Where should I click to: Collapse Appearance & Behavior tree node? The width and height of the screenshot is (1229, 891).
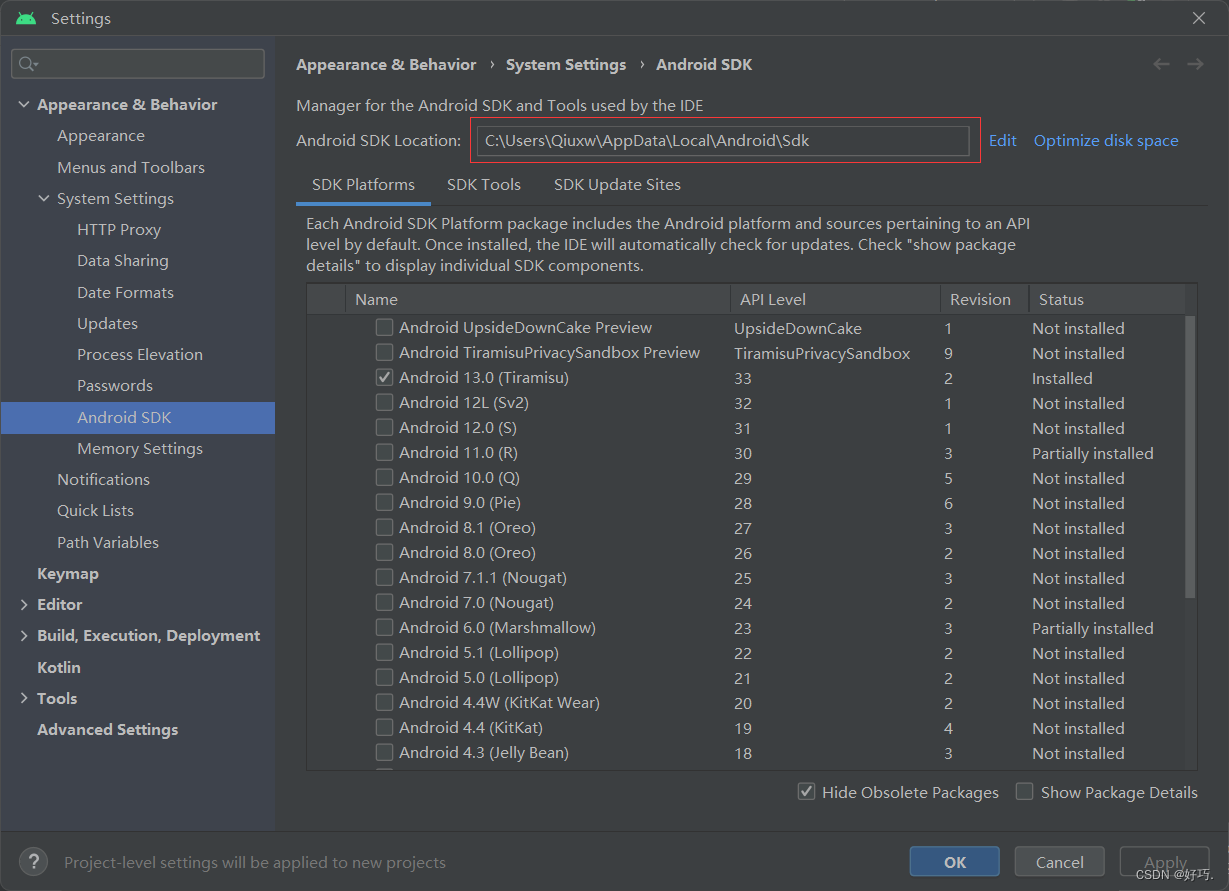click(24, 104)
